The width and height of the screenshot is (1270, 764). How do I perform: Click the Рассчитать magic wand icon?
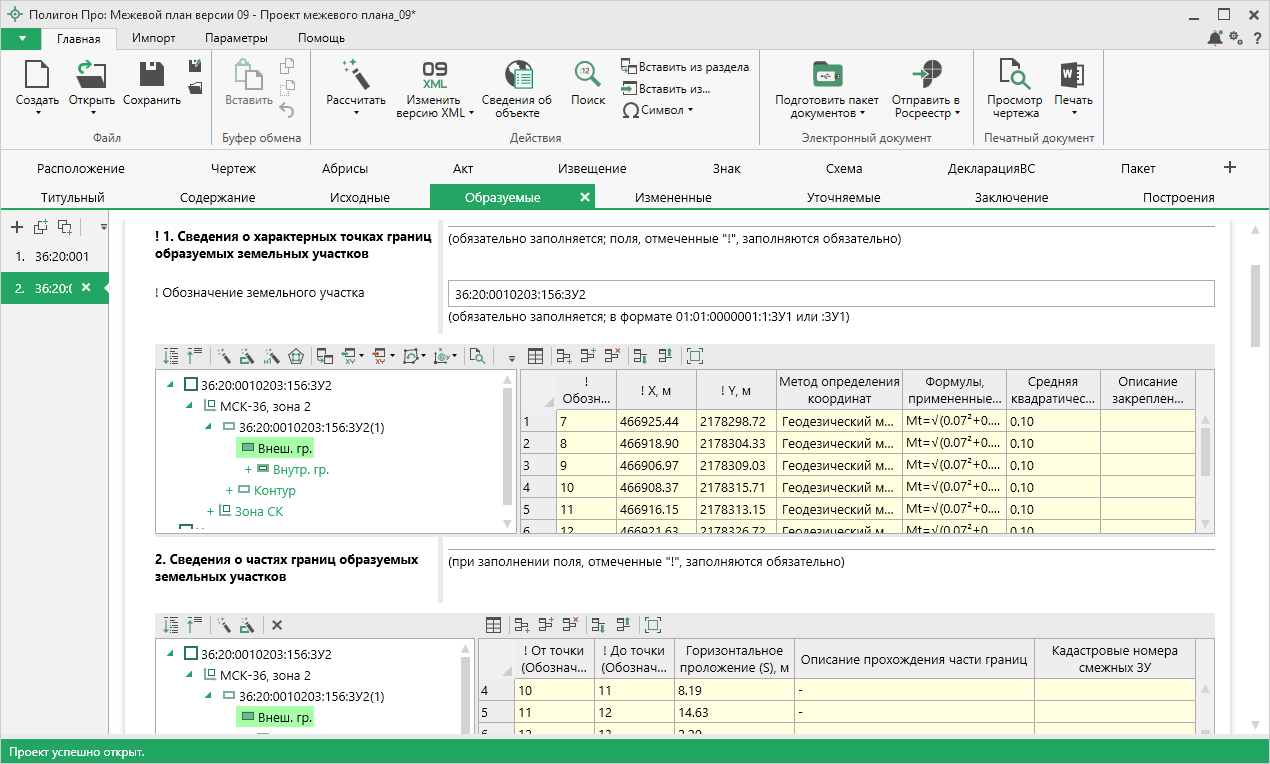(355, 75)
